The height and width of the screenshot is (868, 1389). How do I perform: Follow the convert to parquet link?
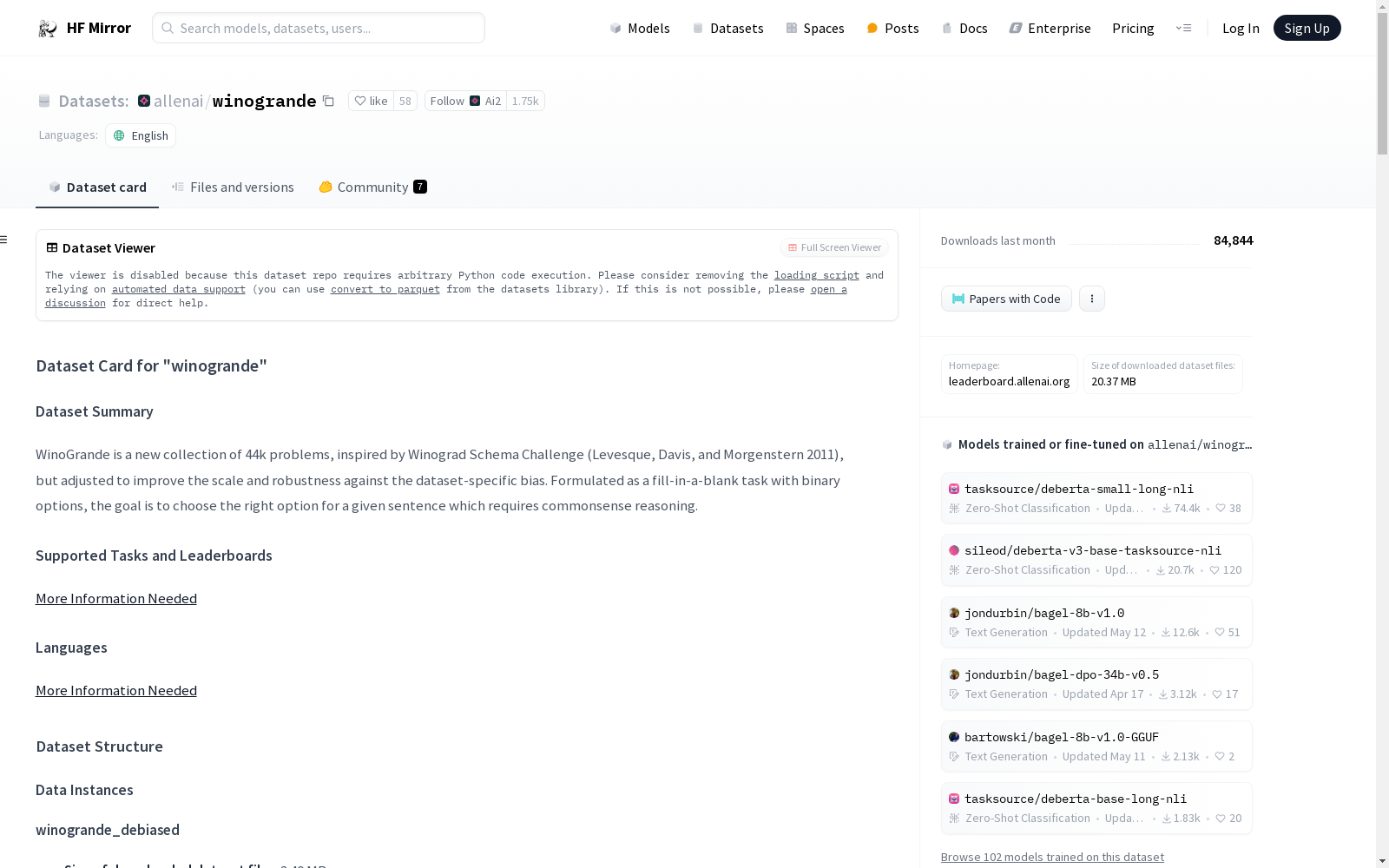click(x=385, y=289)
